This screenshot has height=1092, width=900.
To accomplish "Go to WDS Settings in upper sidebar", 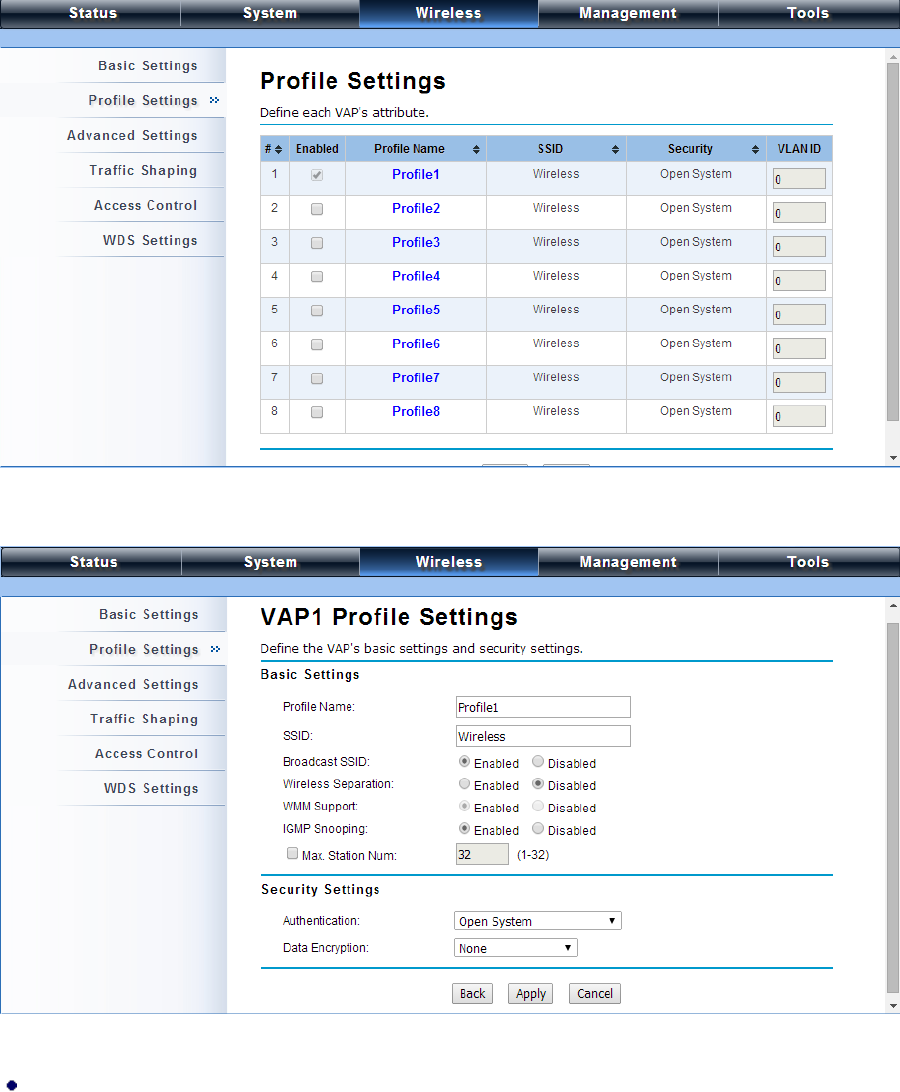I will (x=150, y=240).
